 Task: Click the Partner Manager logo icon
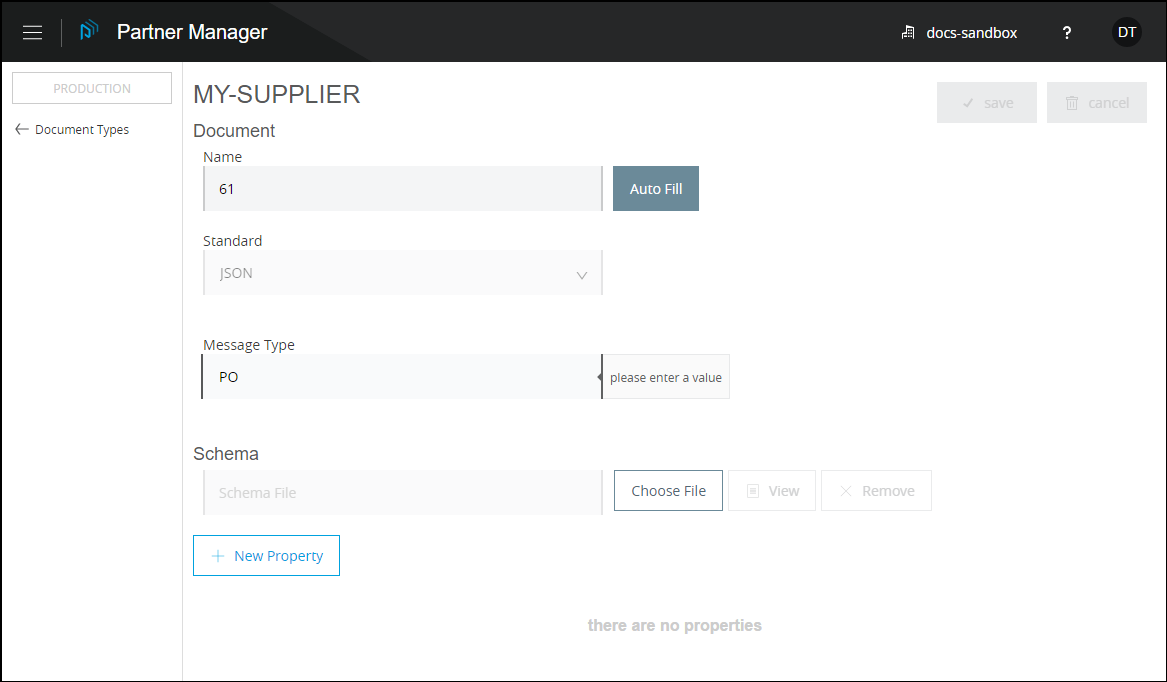pos(90,31)
